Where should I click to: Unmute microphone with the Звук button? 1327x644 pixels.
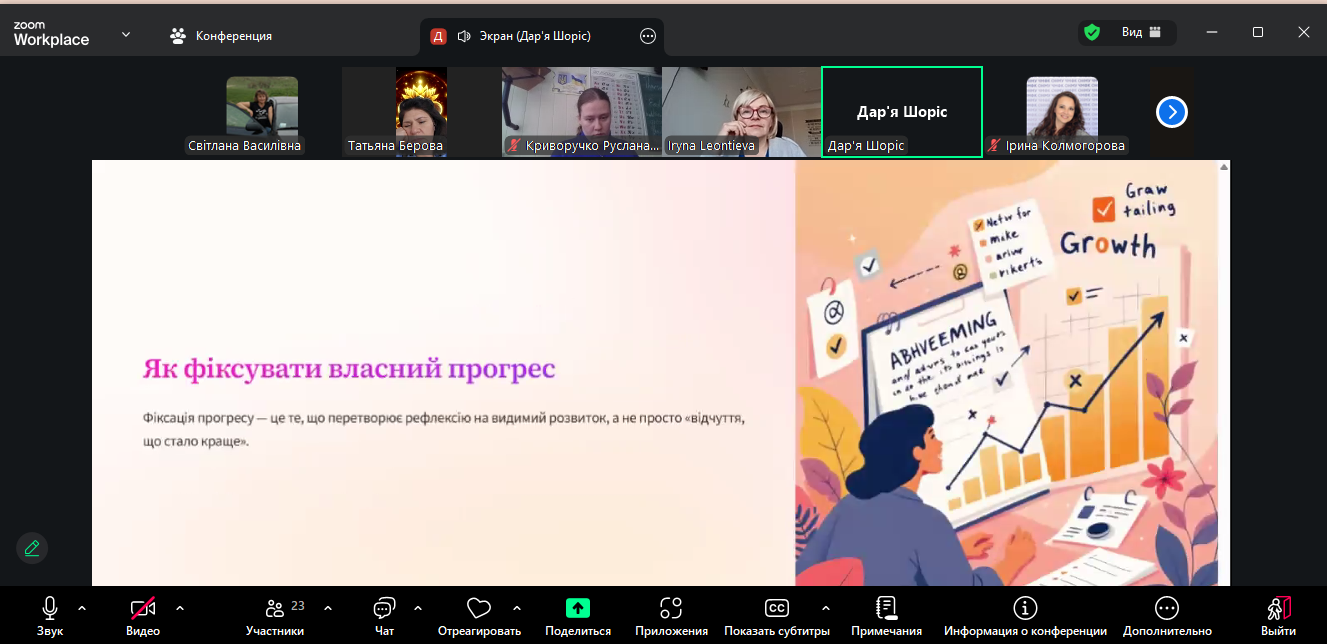click(50, 609)
